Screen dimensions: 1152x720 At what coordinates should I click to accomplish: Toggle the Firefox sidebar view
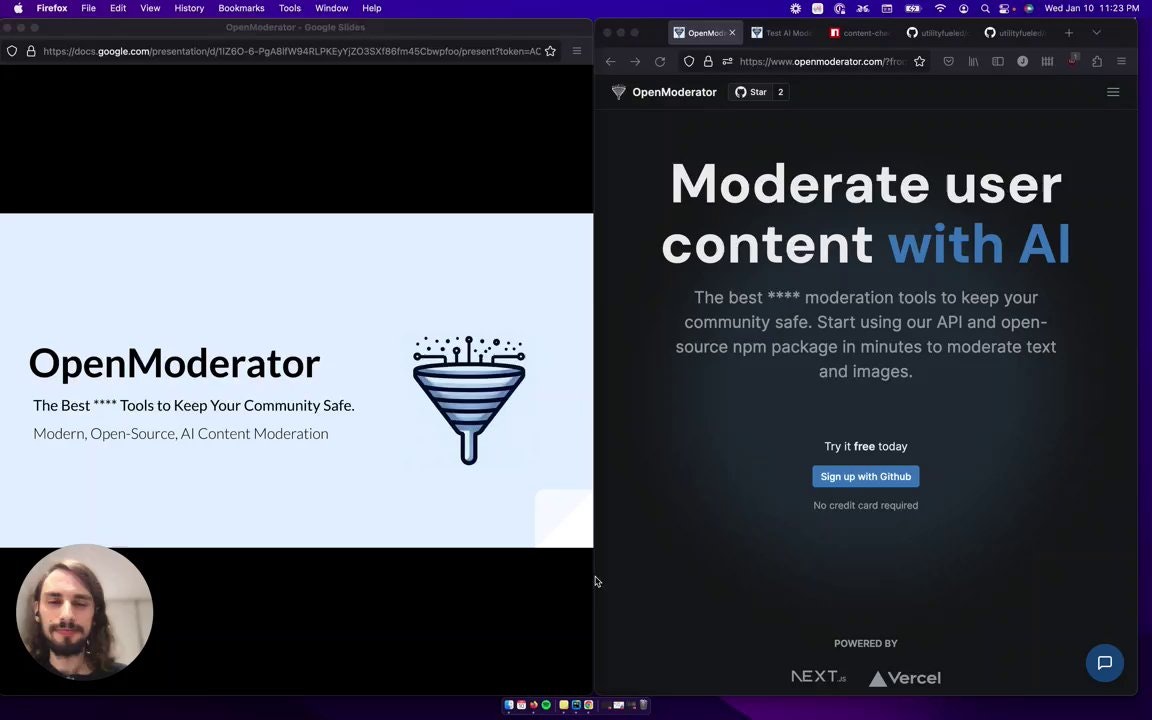tap(998, 61)
